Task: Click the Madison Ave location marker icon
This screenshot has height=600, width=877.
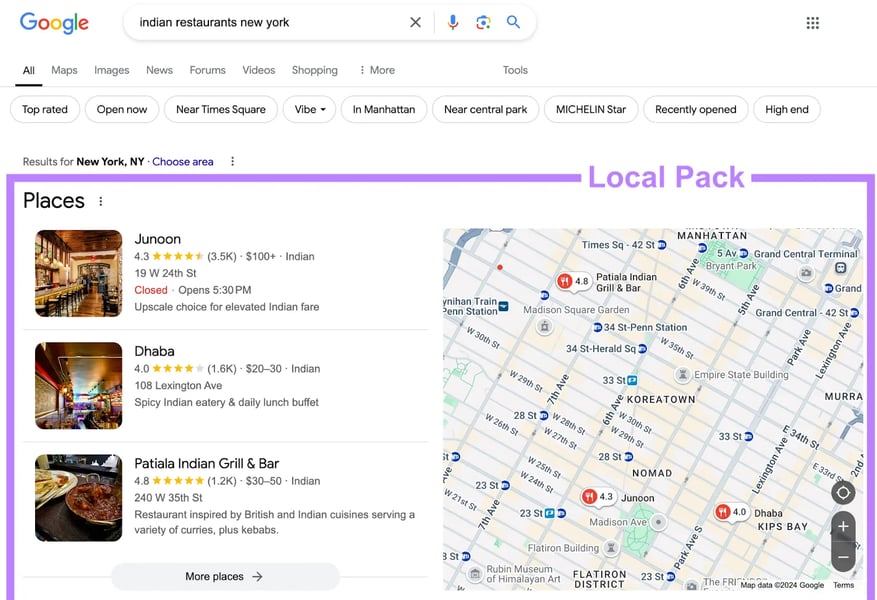Action: pos(659,522)
